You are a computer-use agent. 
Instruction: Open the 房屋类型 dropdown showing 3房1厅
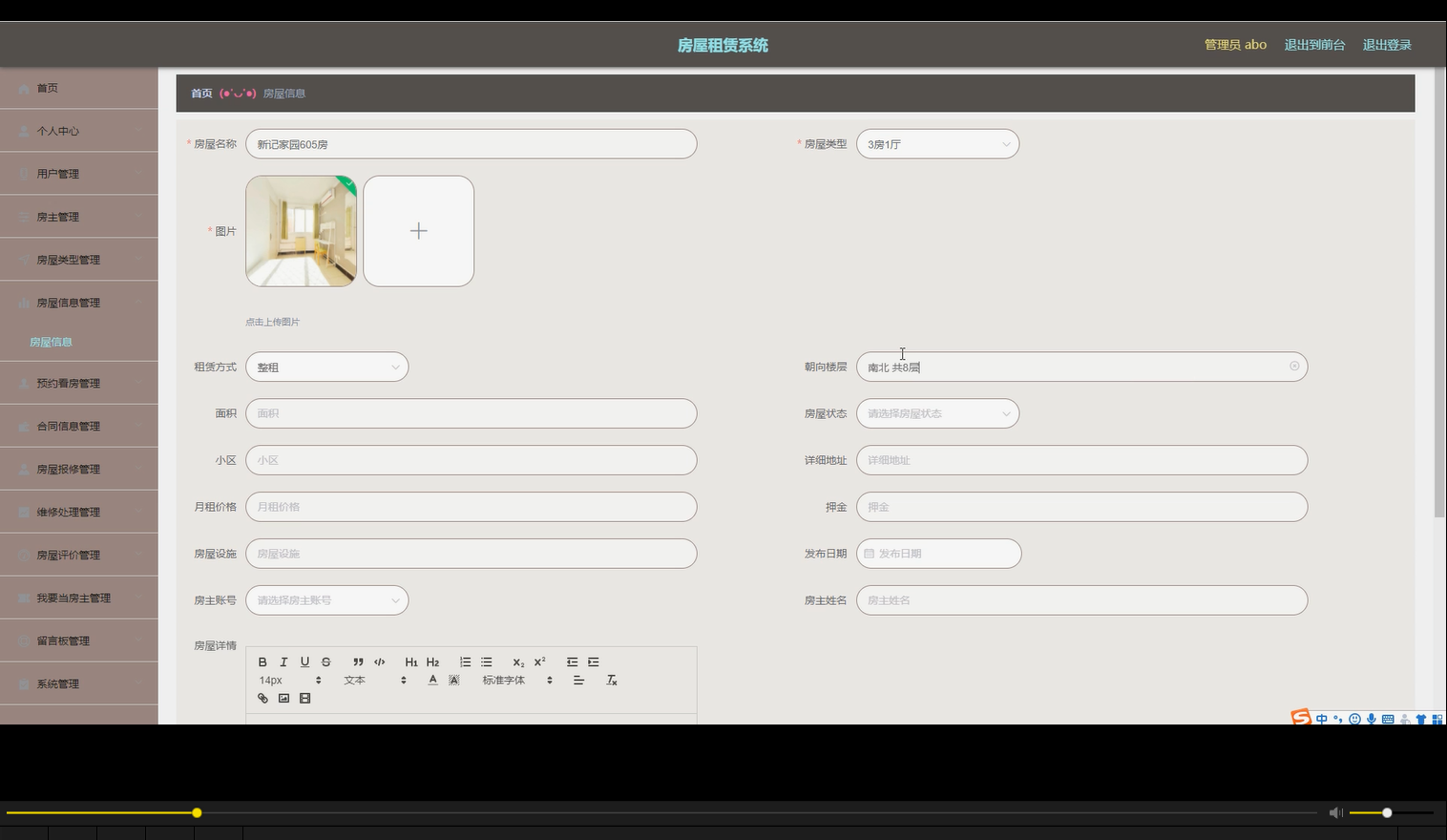(936, 143)
